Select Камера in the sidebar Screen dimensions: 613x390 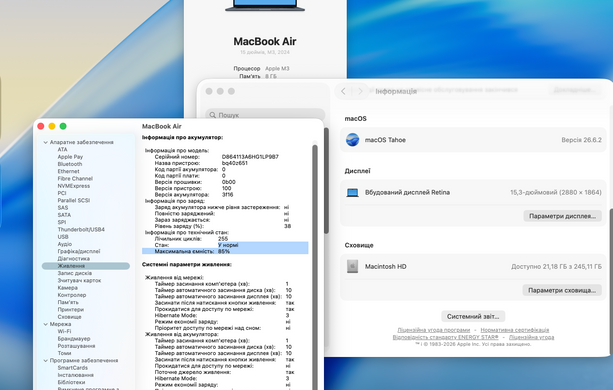pyautogui.click(x=67, y=288)
